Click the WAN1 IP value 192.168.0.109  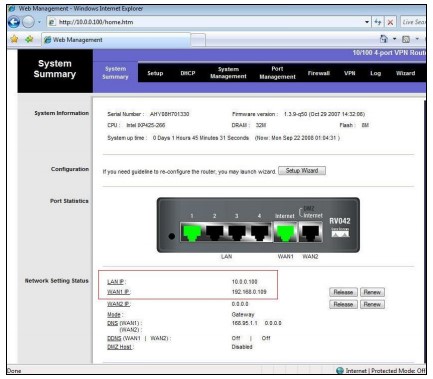249,292
